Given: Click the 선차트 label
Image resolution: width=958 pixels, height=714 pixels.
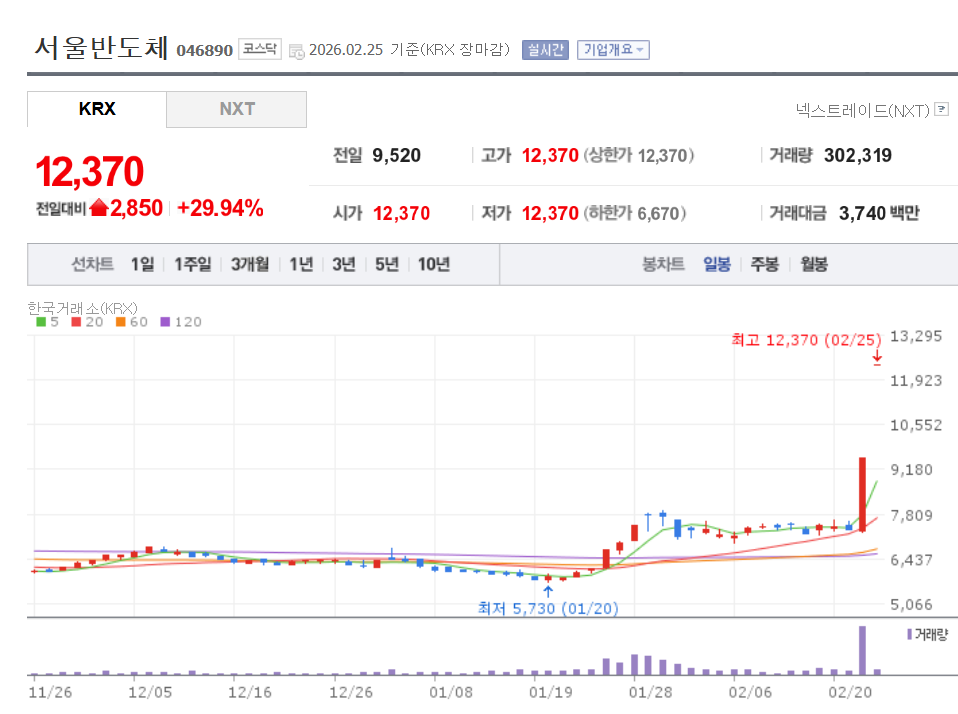Looking at the screenshot, I should 92,264.
